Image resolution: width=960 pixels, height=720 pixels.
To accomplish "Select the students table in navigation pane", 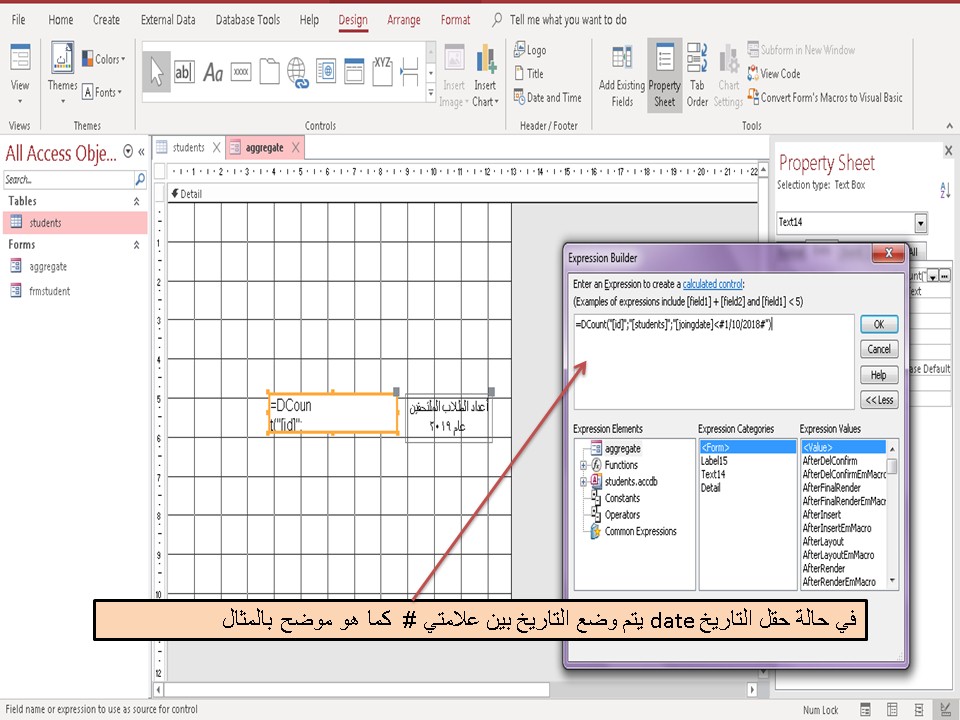I will (x=75, y=222).
